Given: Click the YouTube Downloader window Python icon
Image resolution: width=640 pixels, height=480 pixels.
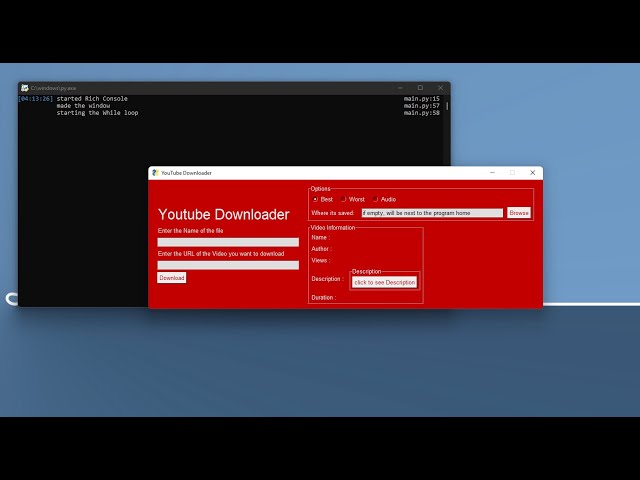Looking at the screenshot, I should click(x=155, y=173).
